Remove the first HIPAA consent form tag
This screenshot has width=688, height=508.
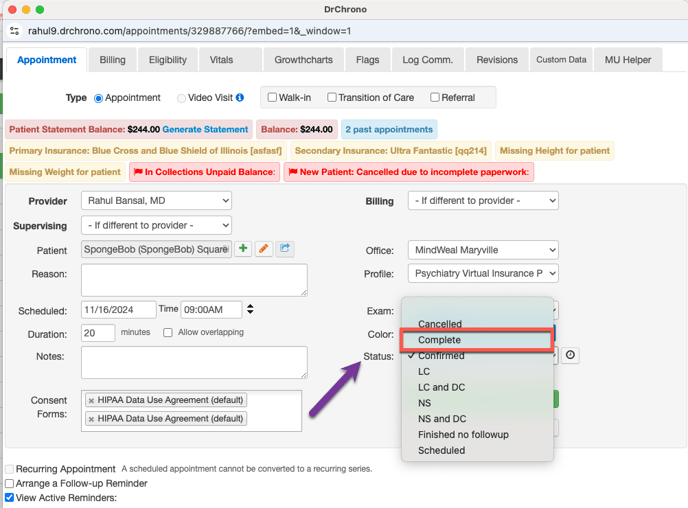point(92,400)
